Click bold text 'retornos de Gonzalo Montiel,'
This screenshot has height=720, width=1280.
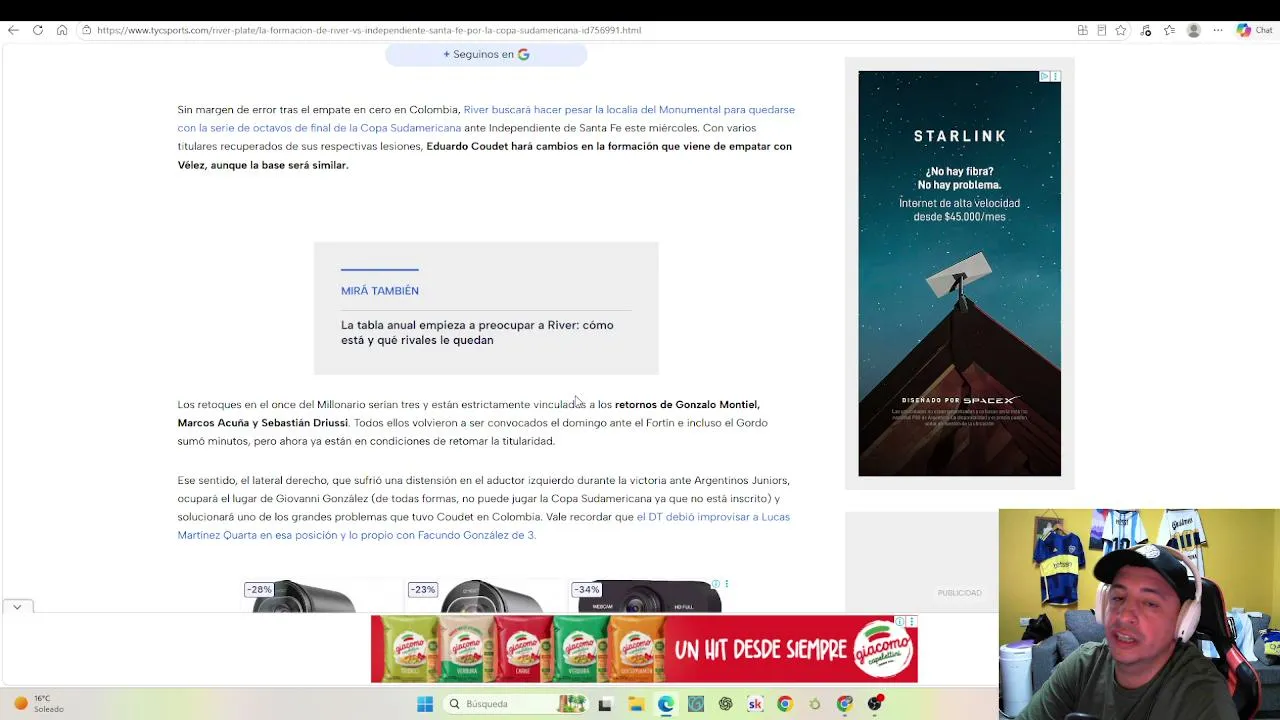click(x=687, y=404)
